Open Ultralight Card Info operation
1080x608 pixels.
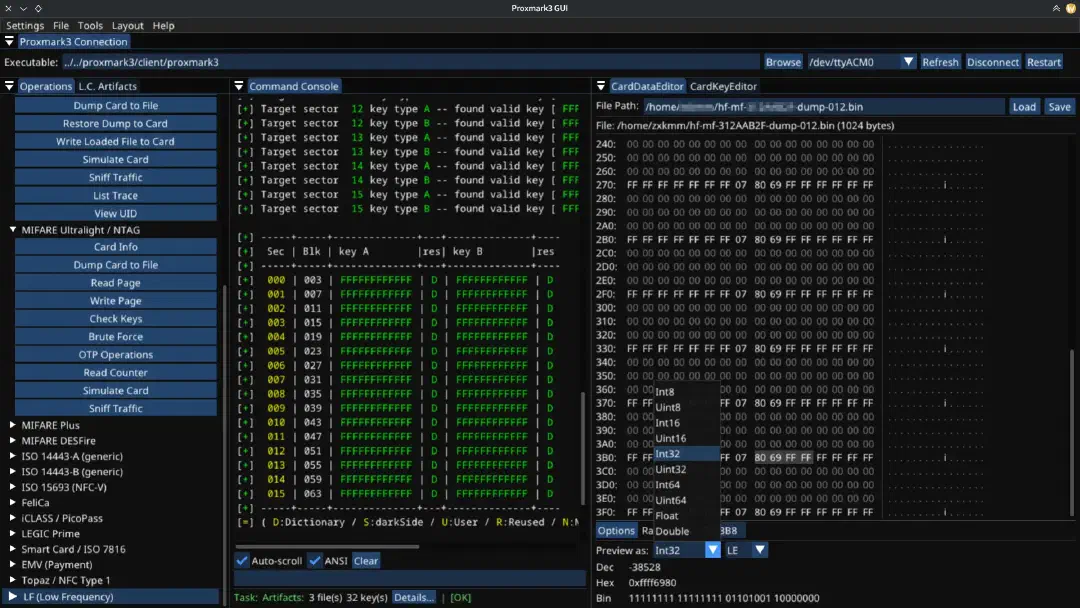click(115, 247)
